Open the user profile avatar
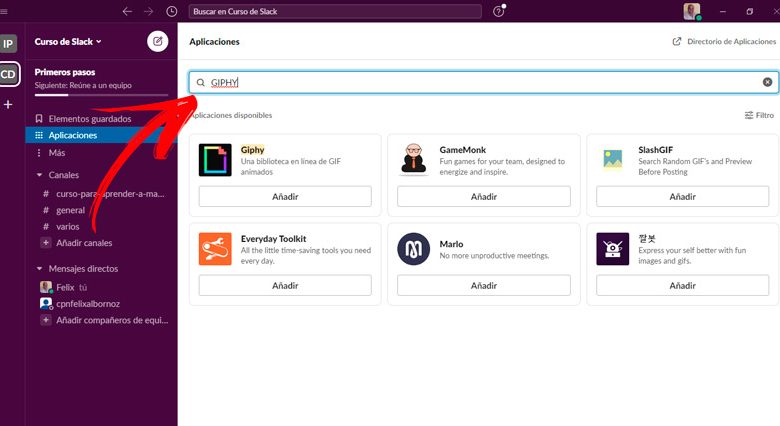This screenshot has width=780, height=426. [691, 11]
